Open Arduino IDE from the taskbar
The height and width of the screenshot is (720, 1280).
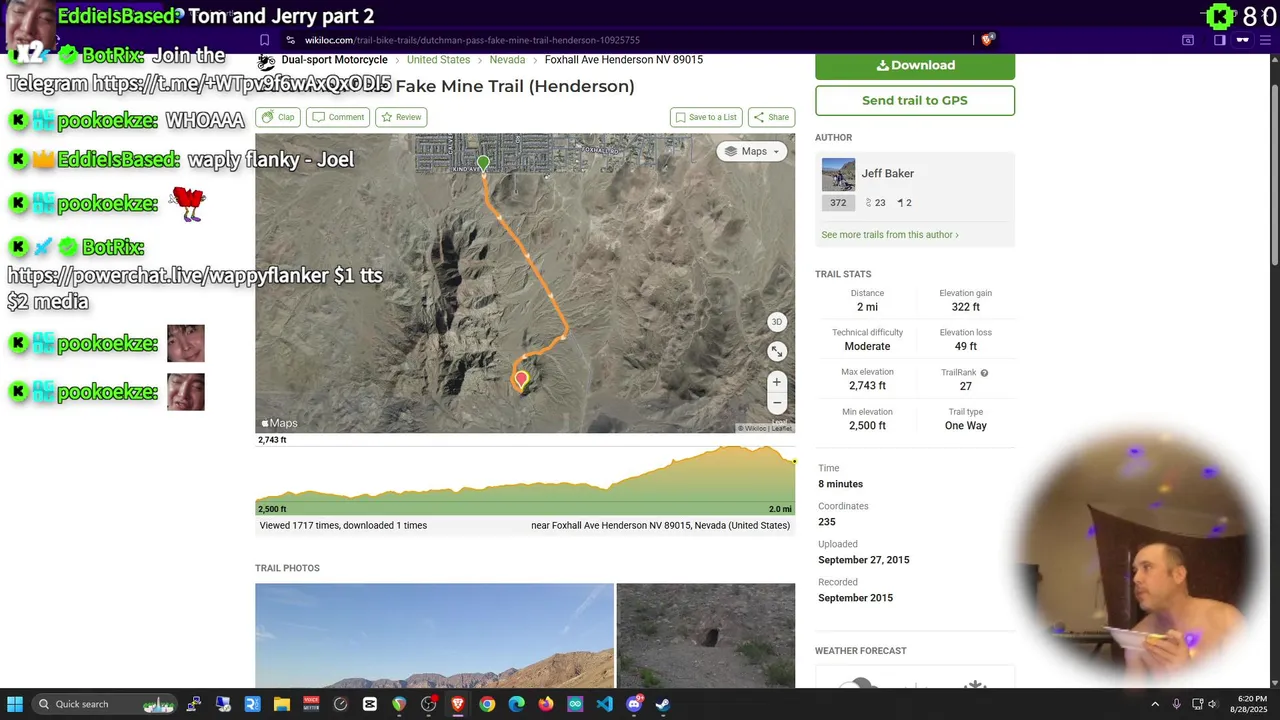pos(575,704)
